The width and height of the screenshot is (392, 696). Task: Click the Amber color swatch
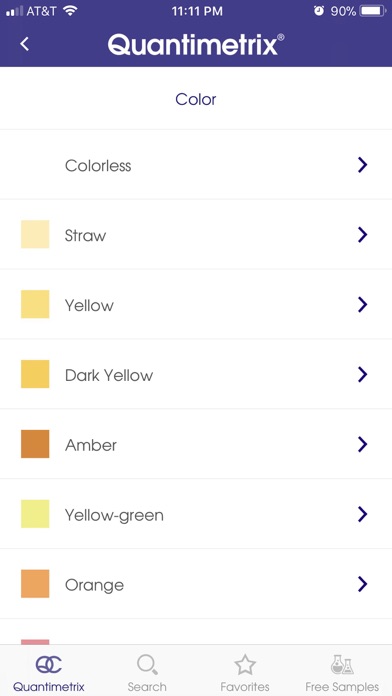pos(35,444)
